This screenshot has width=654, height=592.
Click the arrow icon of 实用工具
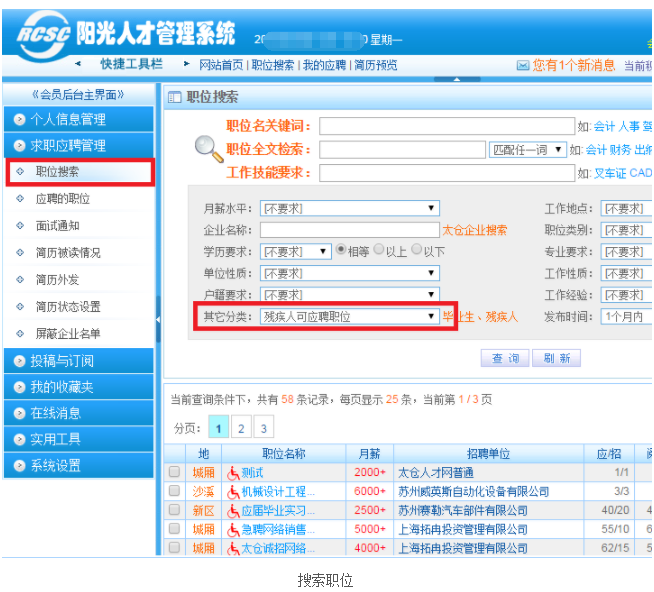19,440
